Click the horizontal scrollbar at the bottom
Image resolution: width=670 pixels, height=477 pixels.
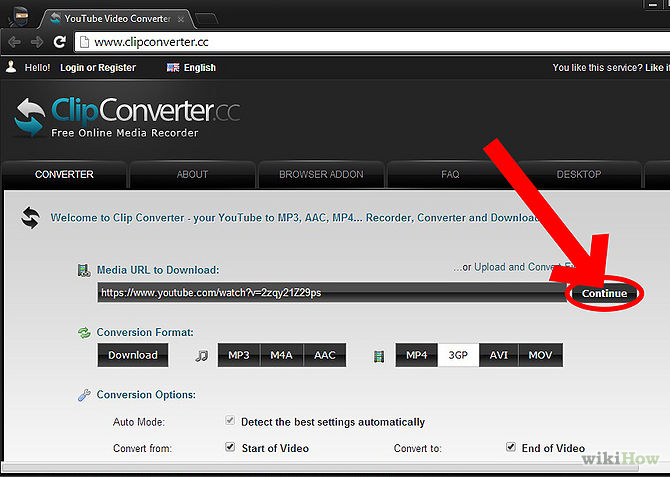click(320, 468)
